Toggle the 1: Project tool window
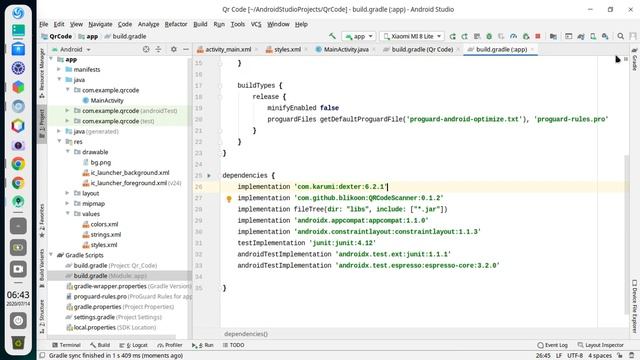 pyautogui.click(x=42, y=124)
